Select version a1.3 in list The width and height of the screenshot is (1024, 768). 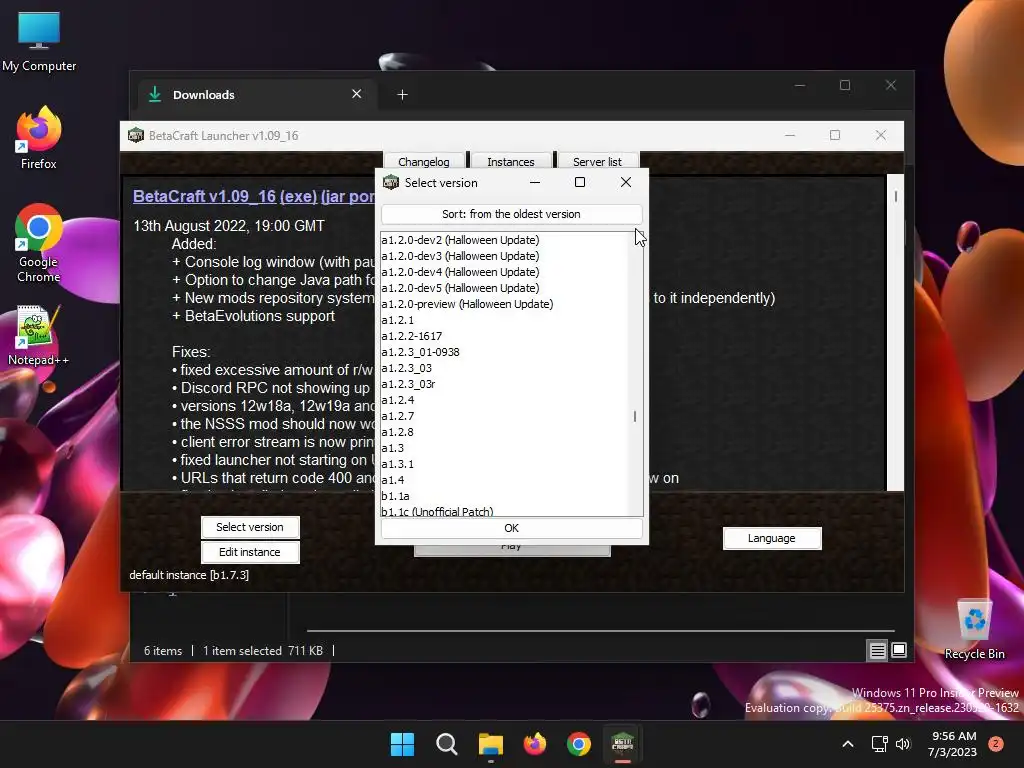click(505, 448)
